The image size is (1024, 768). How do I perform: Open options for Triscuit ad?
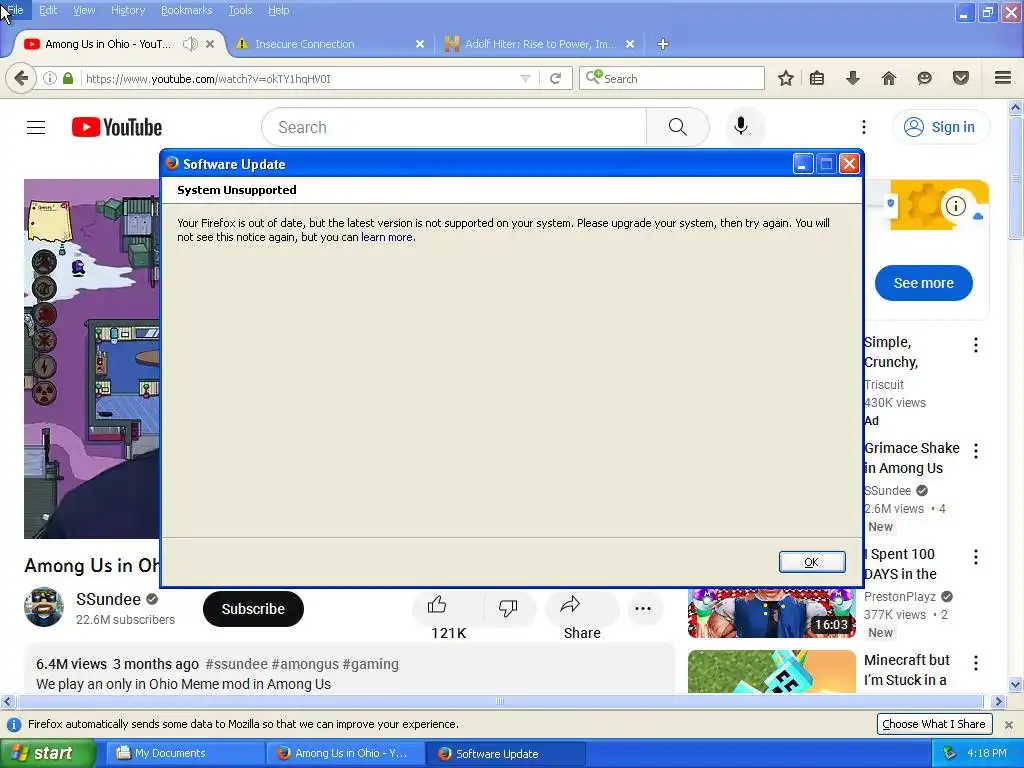click(x=976, y=345)
